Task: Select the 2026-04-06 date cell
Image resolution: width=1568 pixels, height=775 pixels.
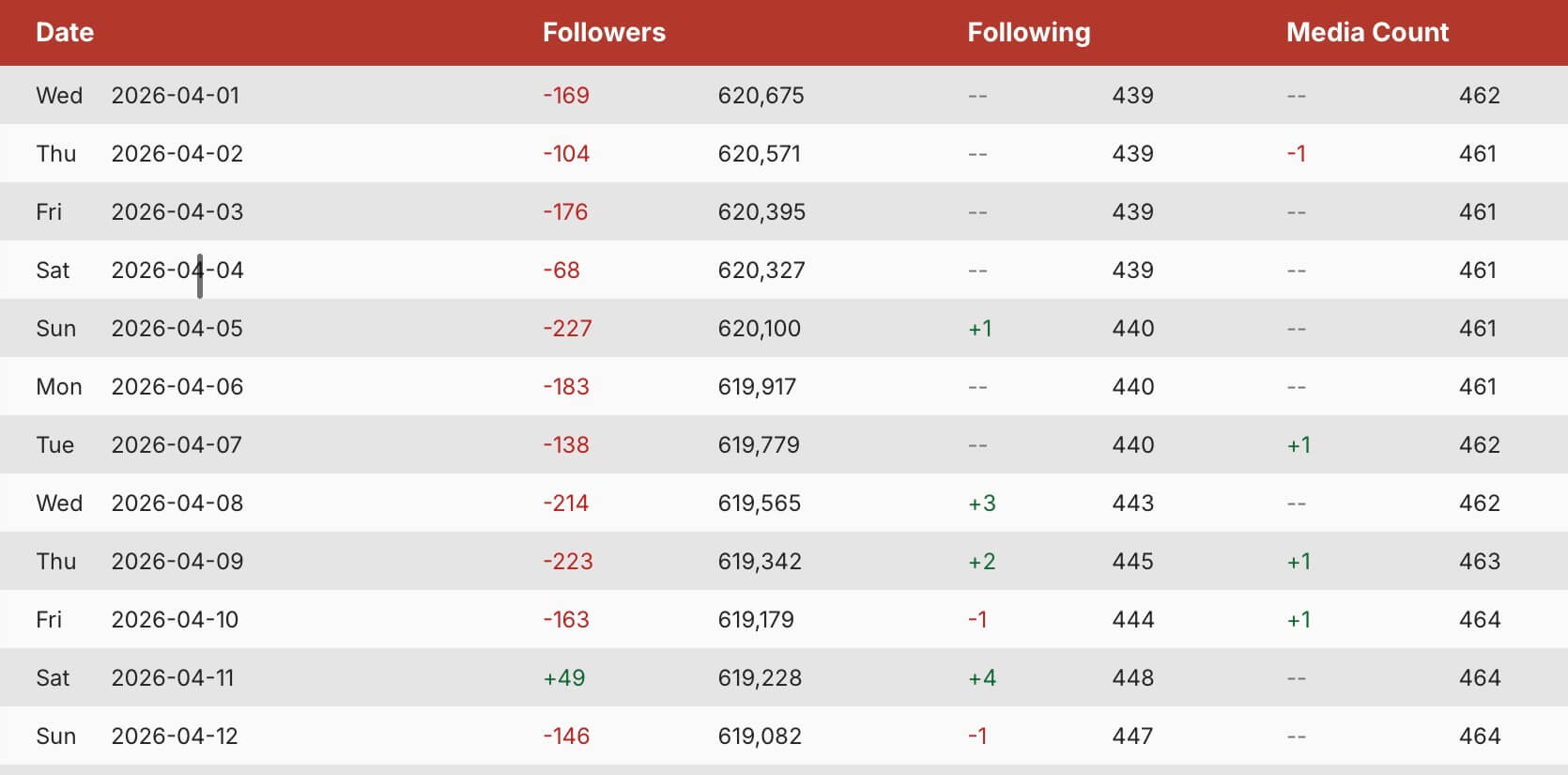Action: tap(177, 387)
